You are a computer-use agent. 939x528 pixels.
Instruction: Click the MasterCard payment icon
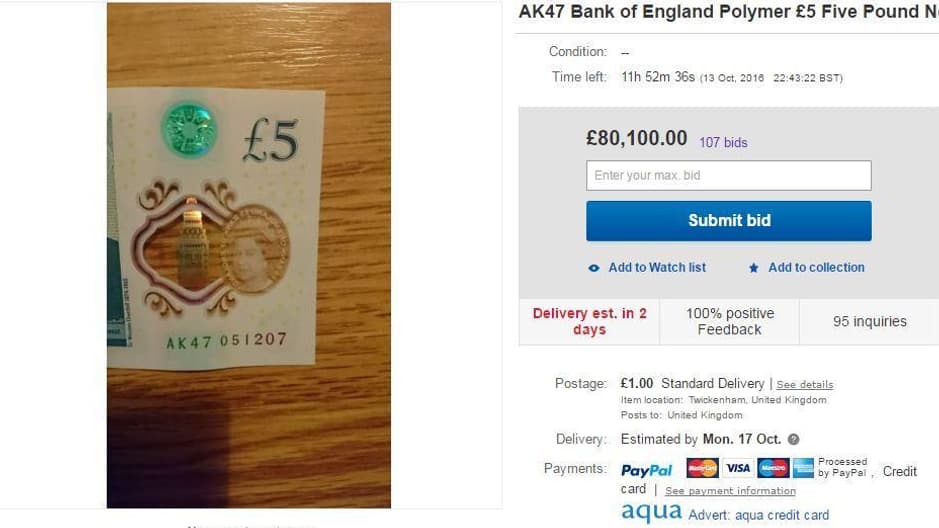[x=702, y=468]
